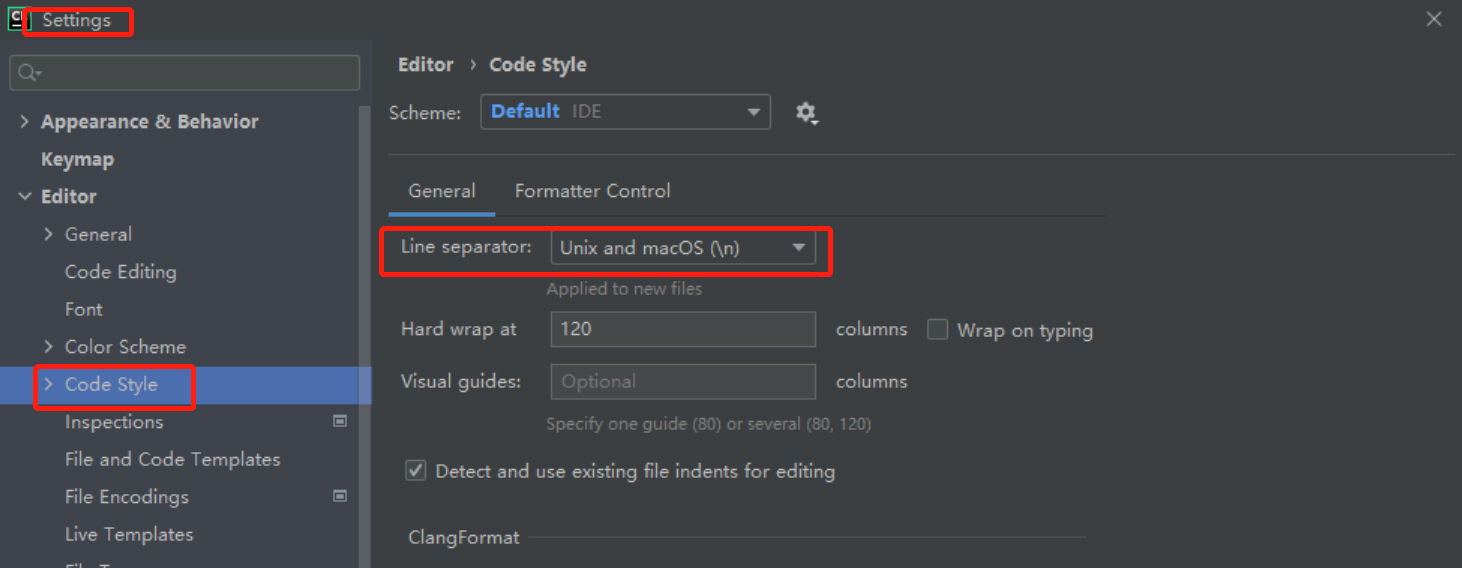1462x568 pixels.
Task: Open the Line separator dropdown
Action: 683,248
